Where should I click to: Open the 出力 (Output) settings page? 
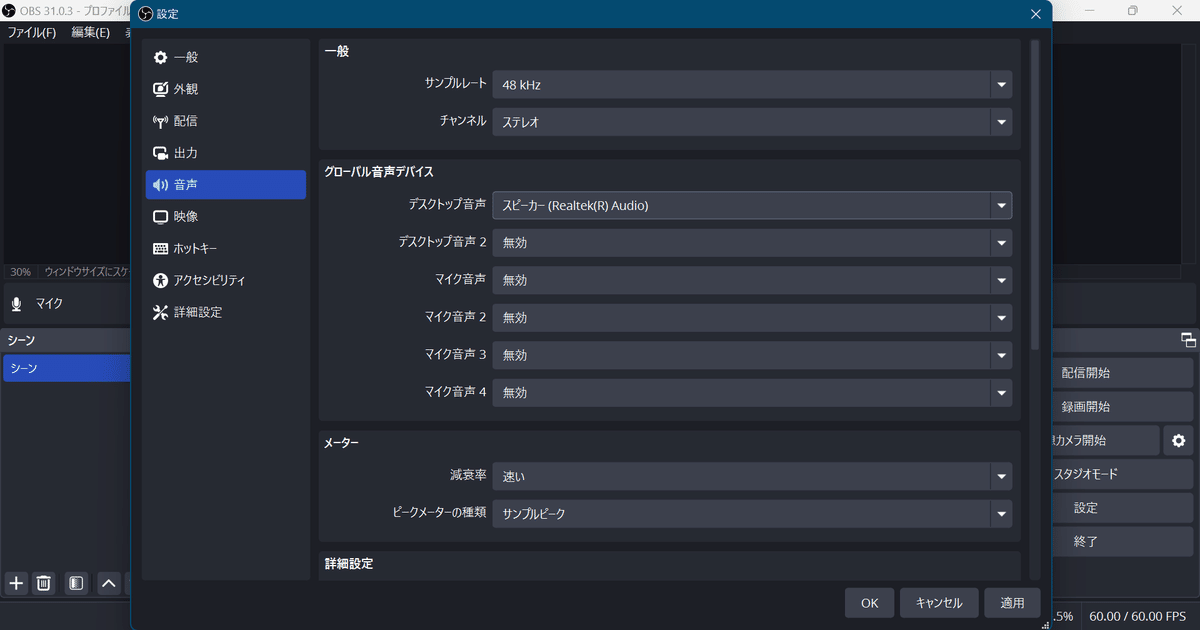[x=184, y=152]
